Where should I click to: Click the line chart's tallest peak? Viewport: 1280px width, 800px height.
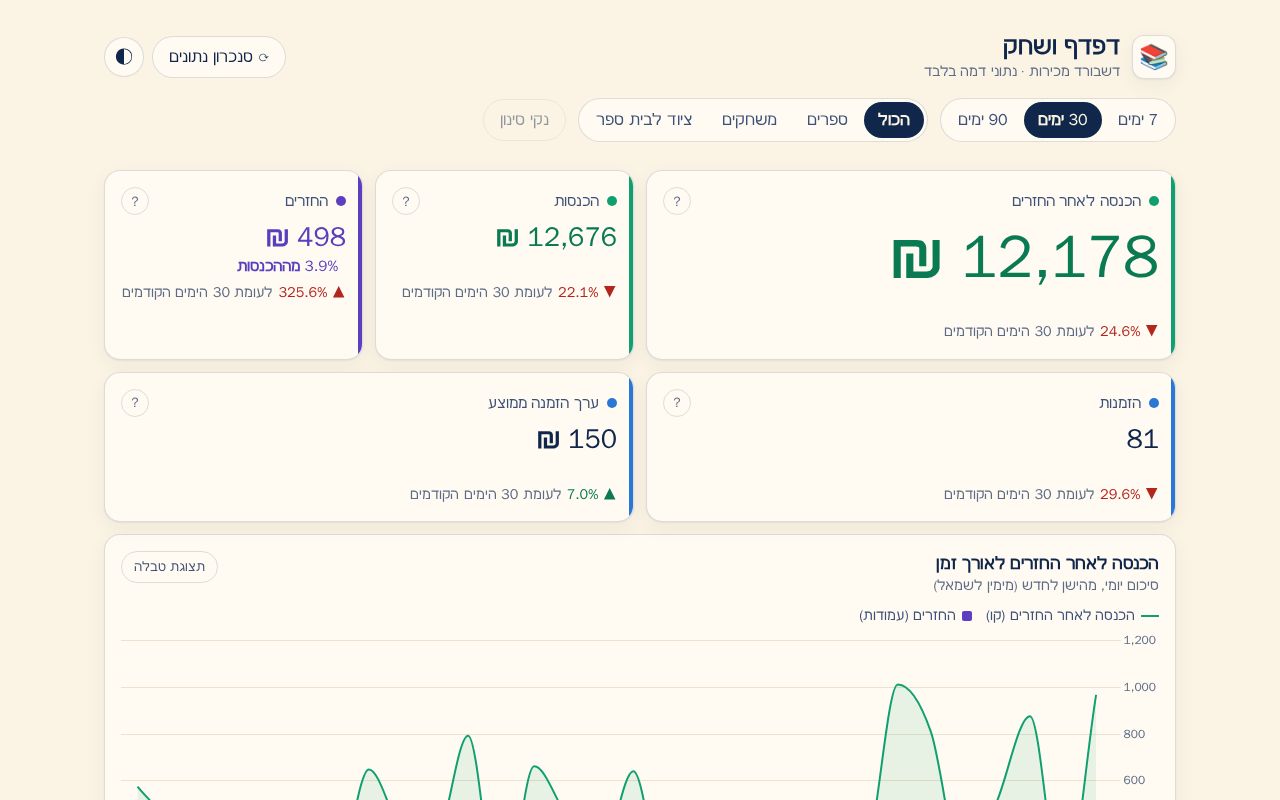pyautogui.click(x=897, y=685)
